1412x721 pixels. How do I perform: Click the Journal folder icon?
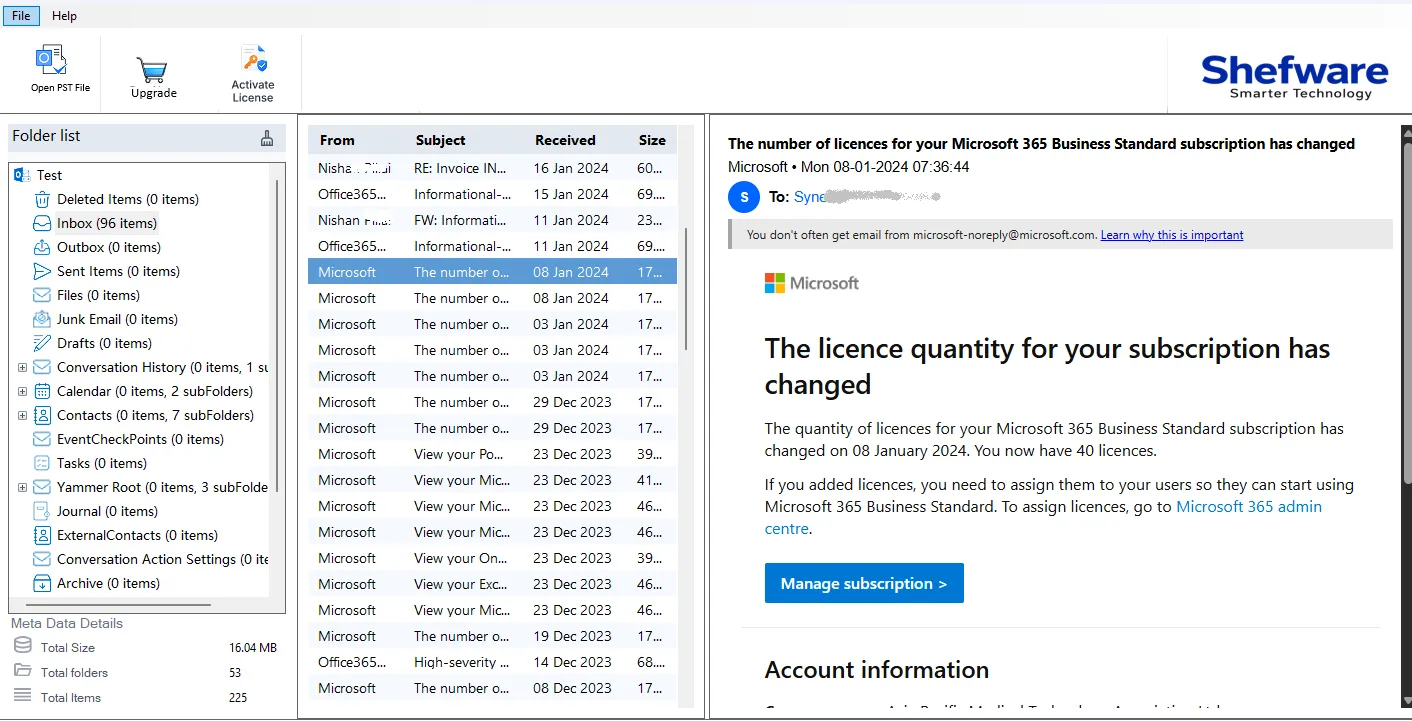tap(42, 511)
